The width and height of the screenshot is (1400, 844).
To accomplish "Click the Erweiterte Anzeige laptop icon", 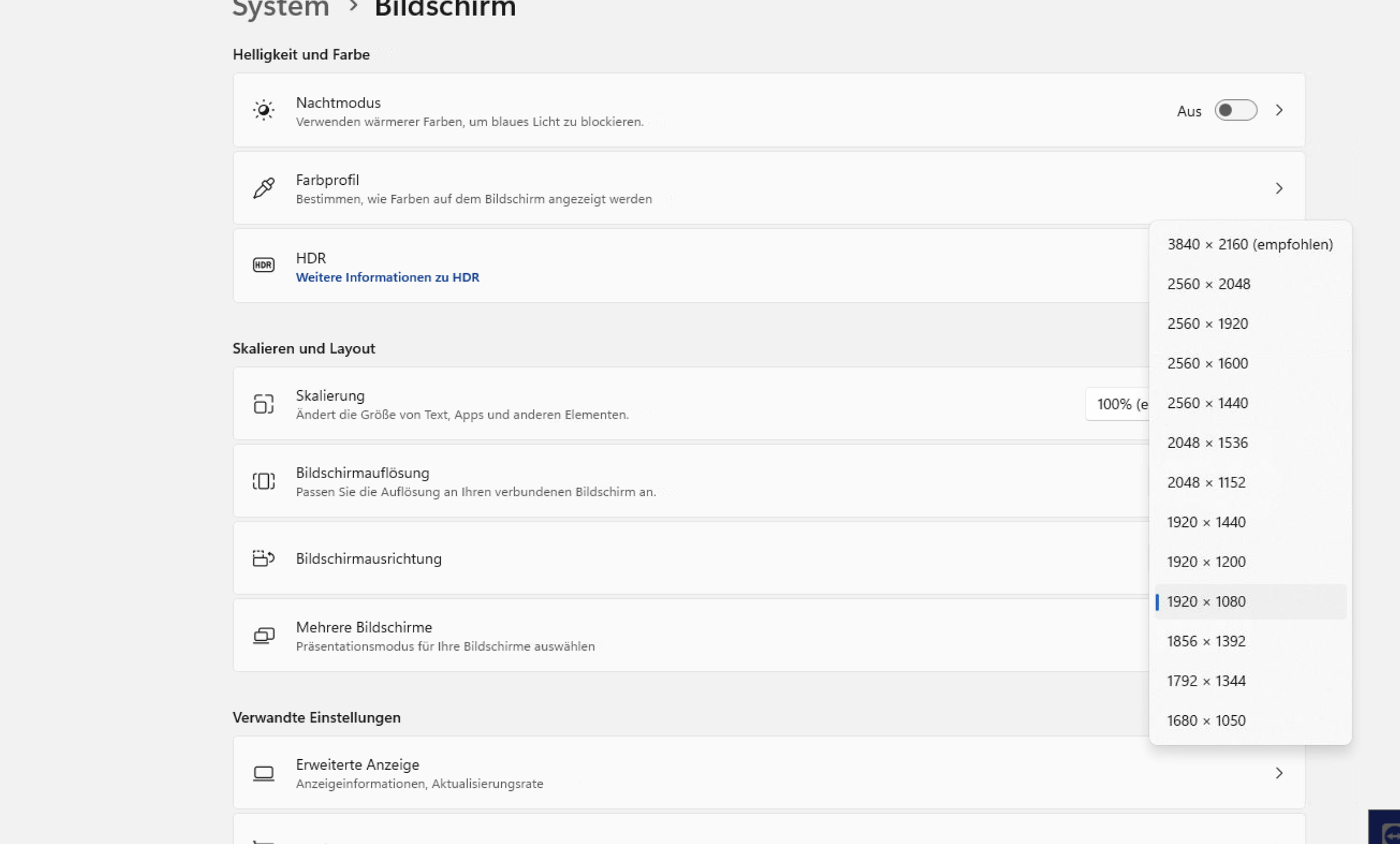I will [x=263, y=773].
